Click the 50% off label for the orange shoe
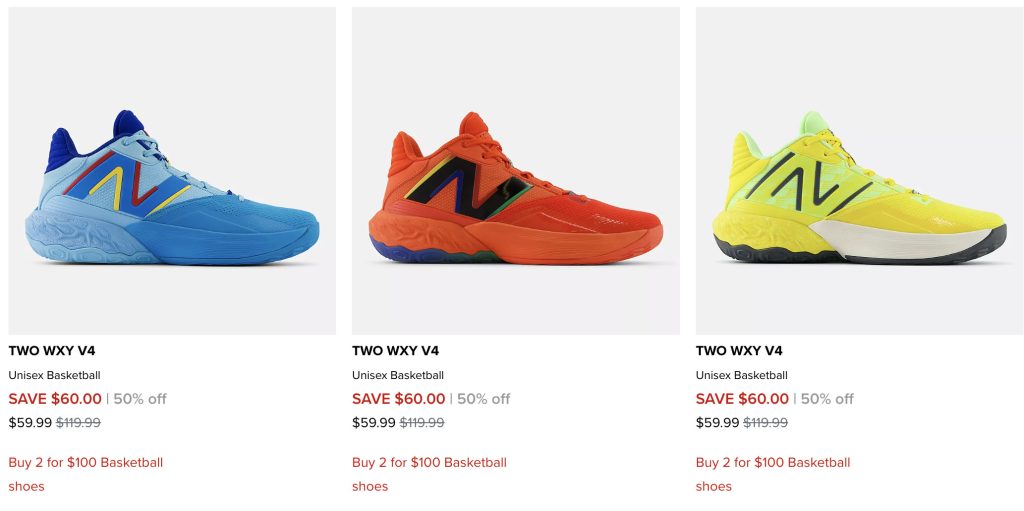 [x=484, y=399]
